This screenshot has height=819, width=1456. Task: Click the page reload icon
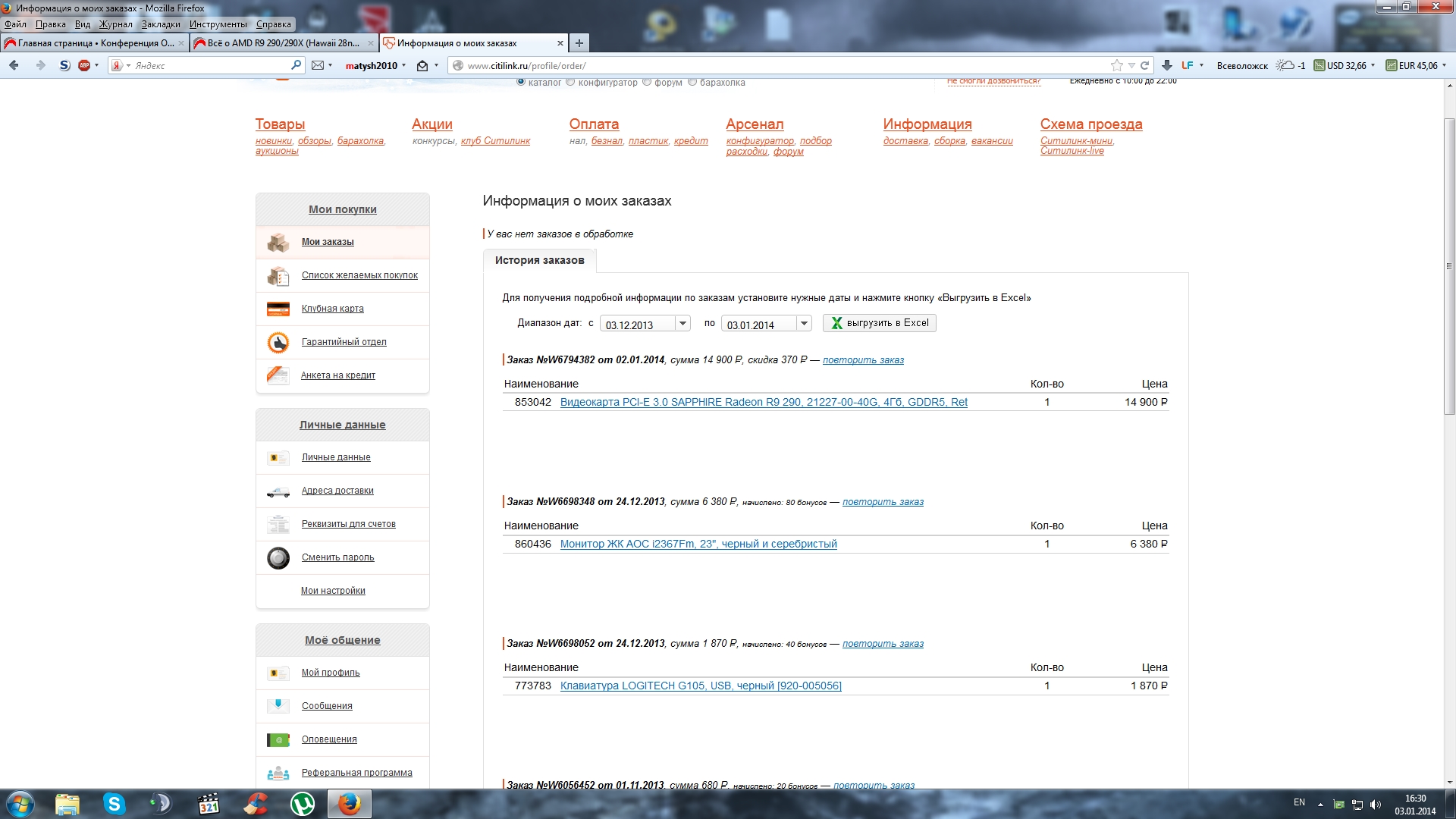(x=1145, y=65)
